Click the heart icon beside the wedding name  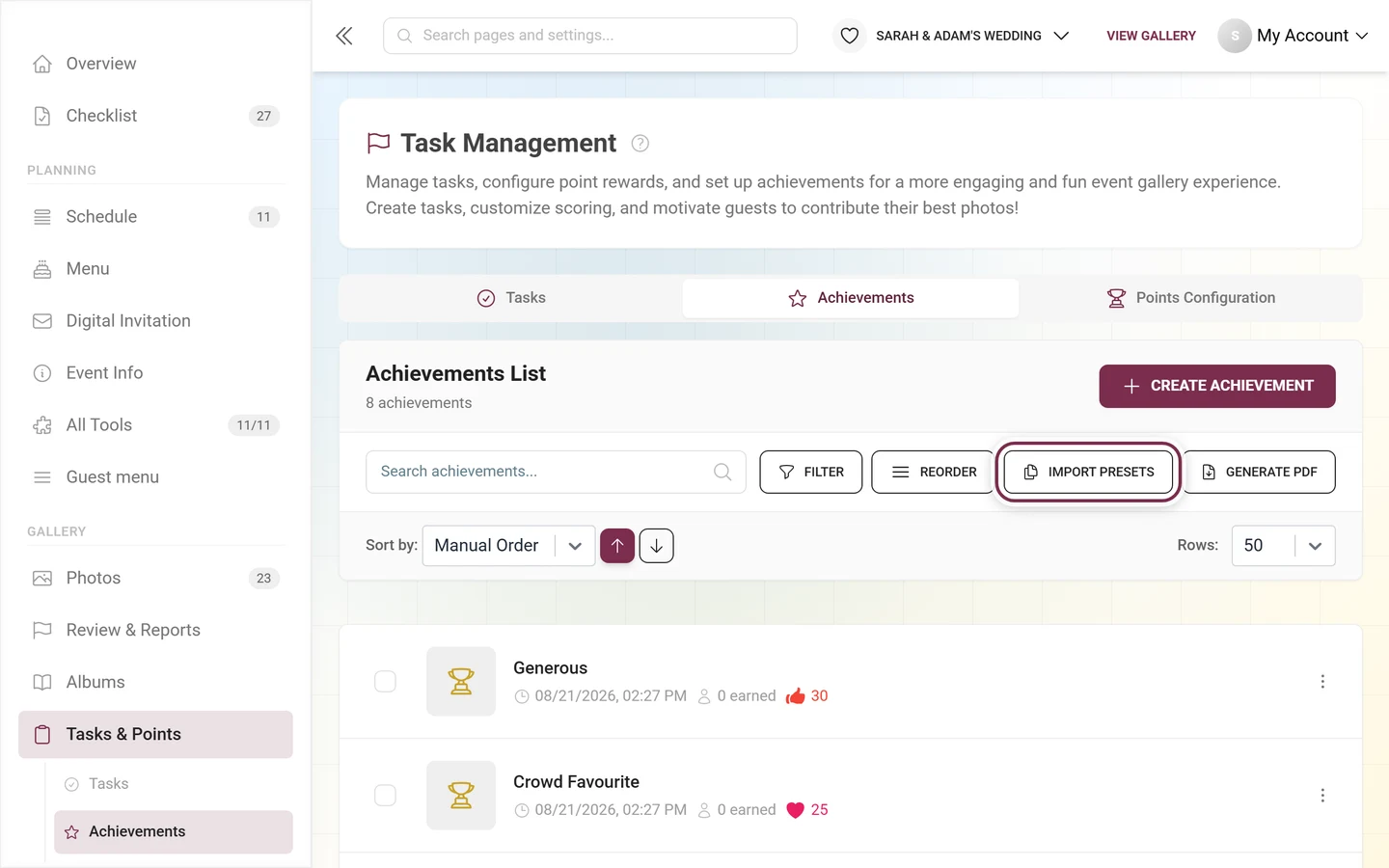pyautogui.click(x=849, y=36)
